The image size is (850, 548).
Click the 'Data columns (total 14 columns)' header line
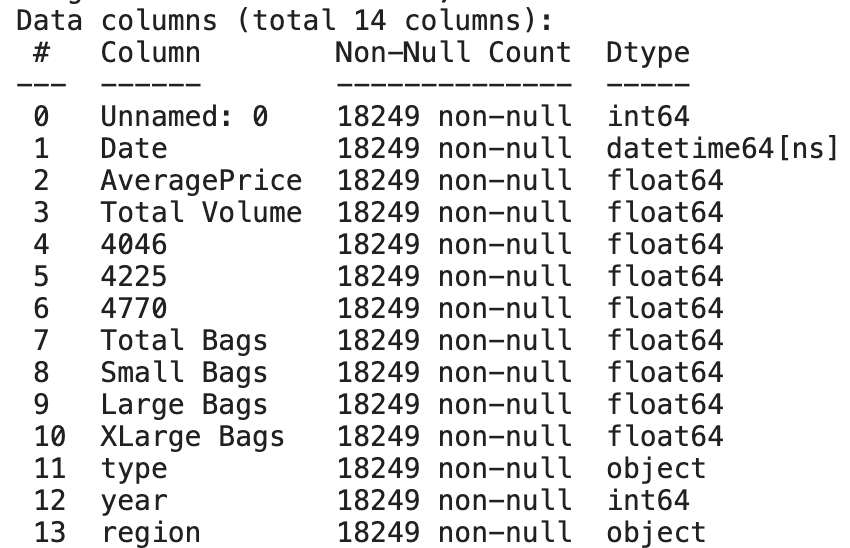point(284,22)
